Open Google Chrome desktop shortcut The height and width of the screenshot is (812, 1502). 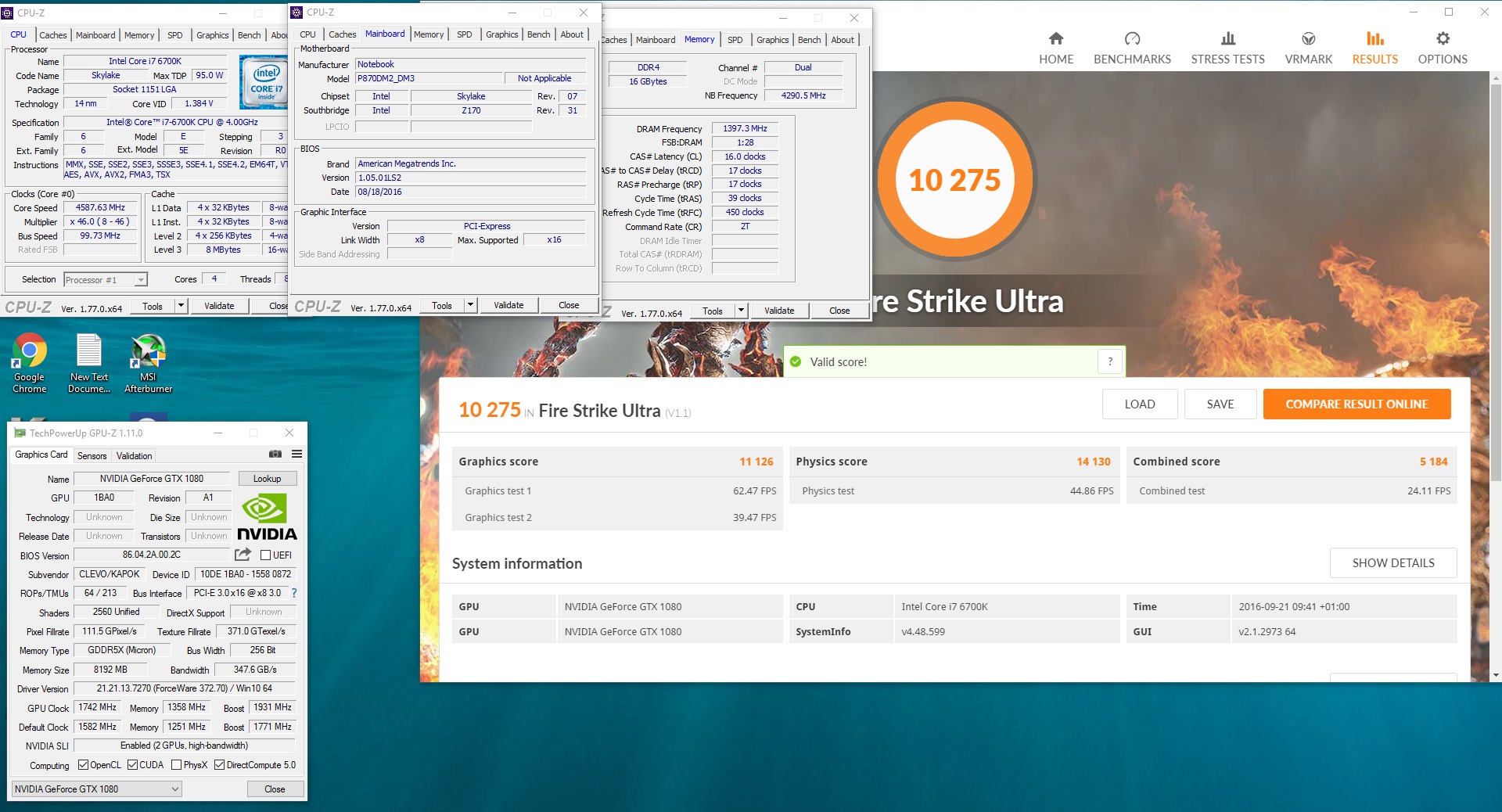tap(30, 364)
